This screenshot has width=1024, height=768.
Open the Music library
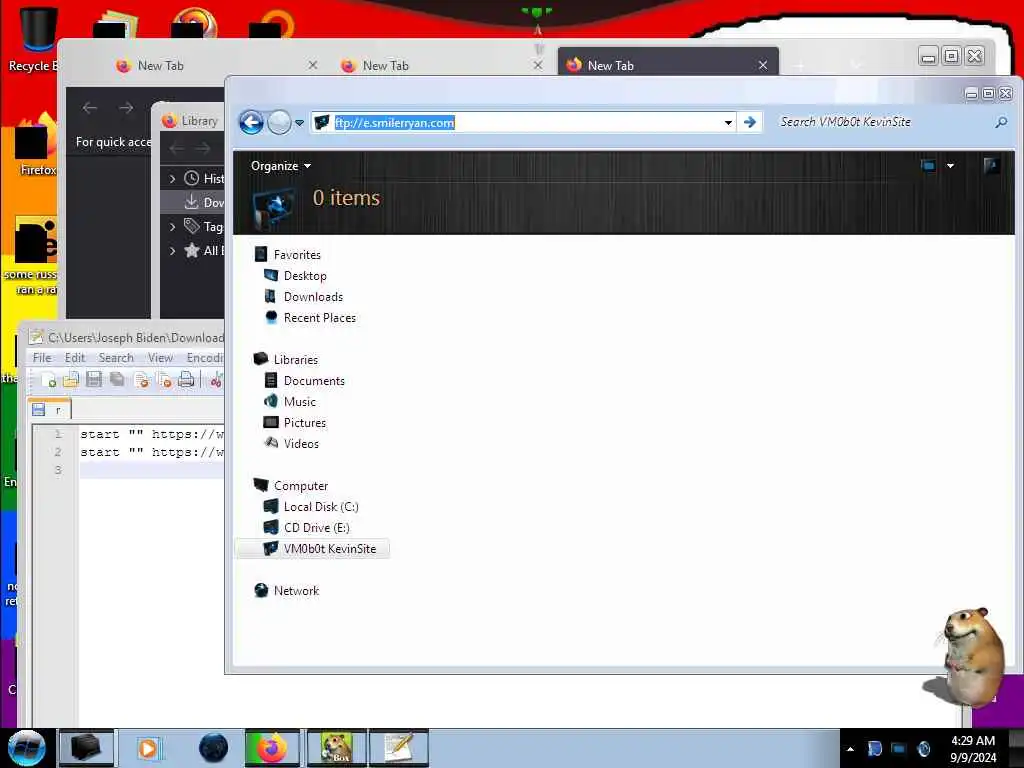[x=300, y=401]
